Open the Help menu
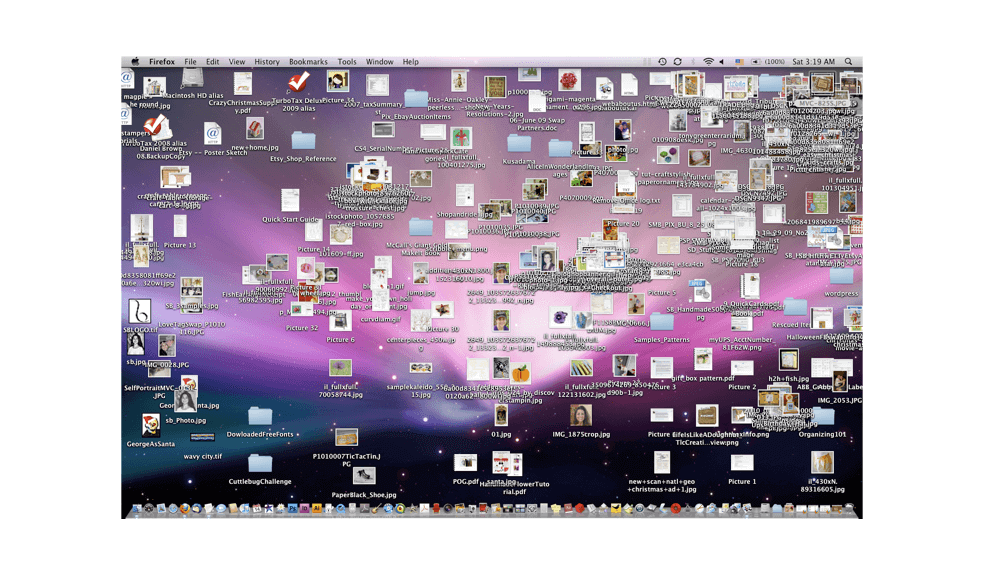The height and width of the screenshot is (575, 985). pyautogui.click(x=410, y=62)
